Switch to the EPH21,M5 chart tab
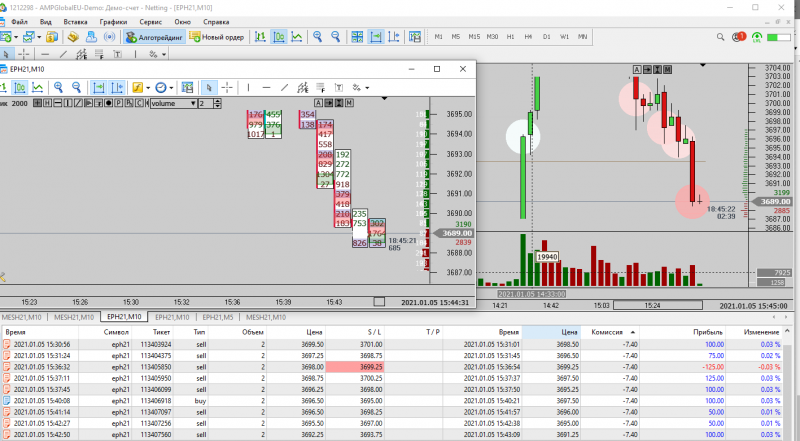Viewport: 800px width, 441px height. click(x=218, y=317)
